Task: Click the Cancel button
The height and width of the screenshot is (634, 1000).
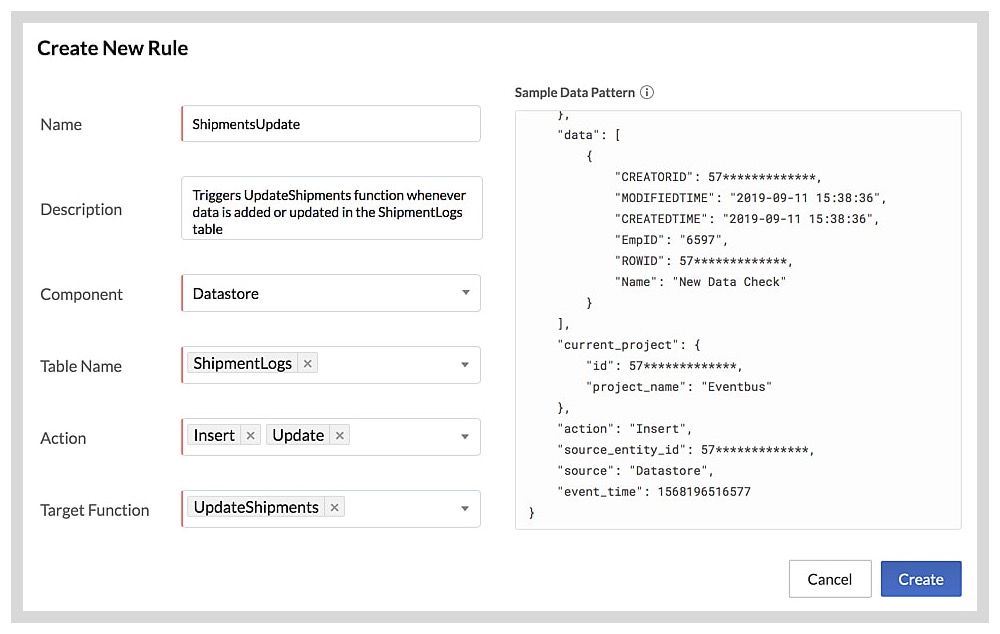Action: [831, 578]
